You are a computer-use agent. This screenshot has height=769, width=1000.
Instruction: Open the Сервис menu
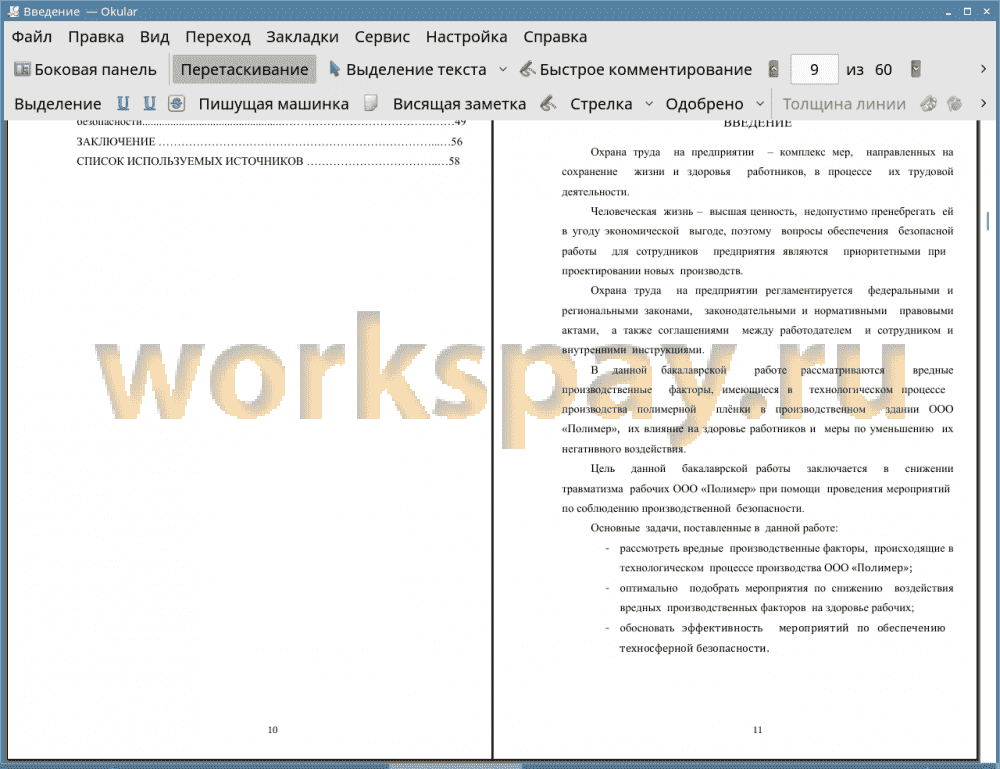(382, 37)
